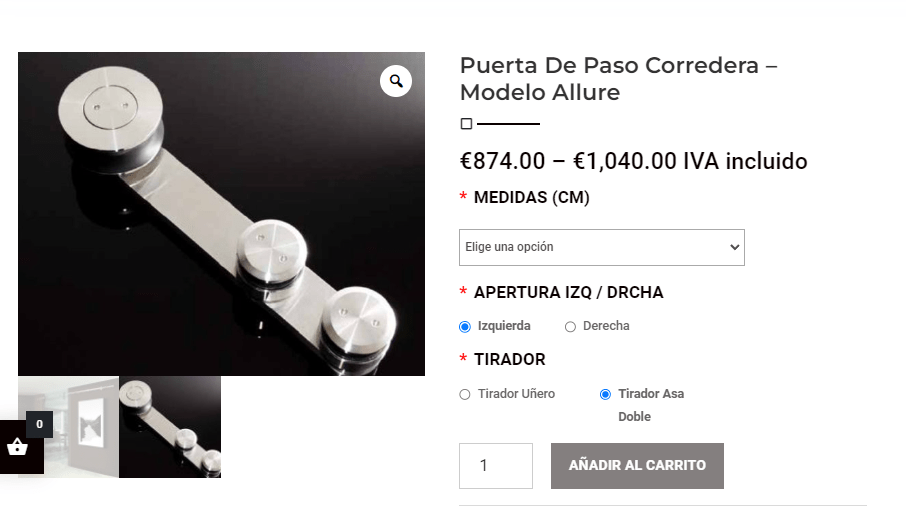Click the quantity input field
The image size is (906, 509).
496,466
